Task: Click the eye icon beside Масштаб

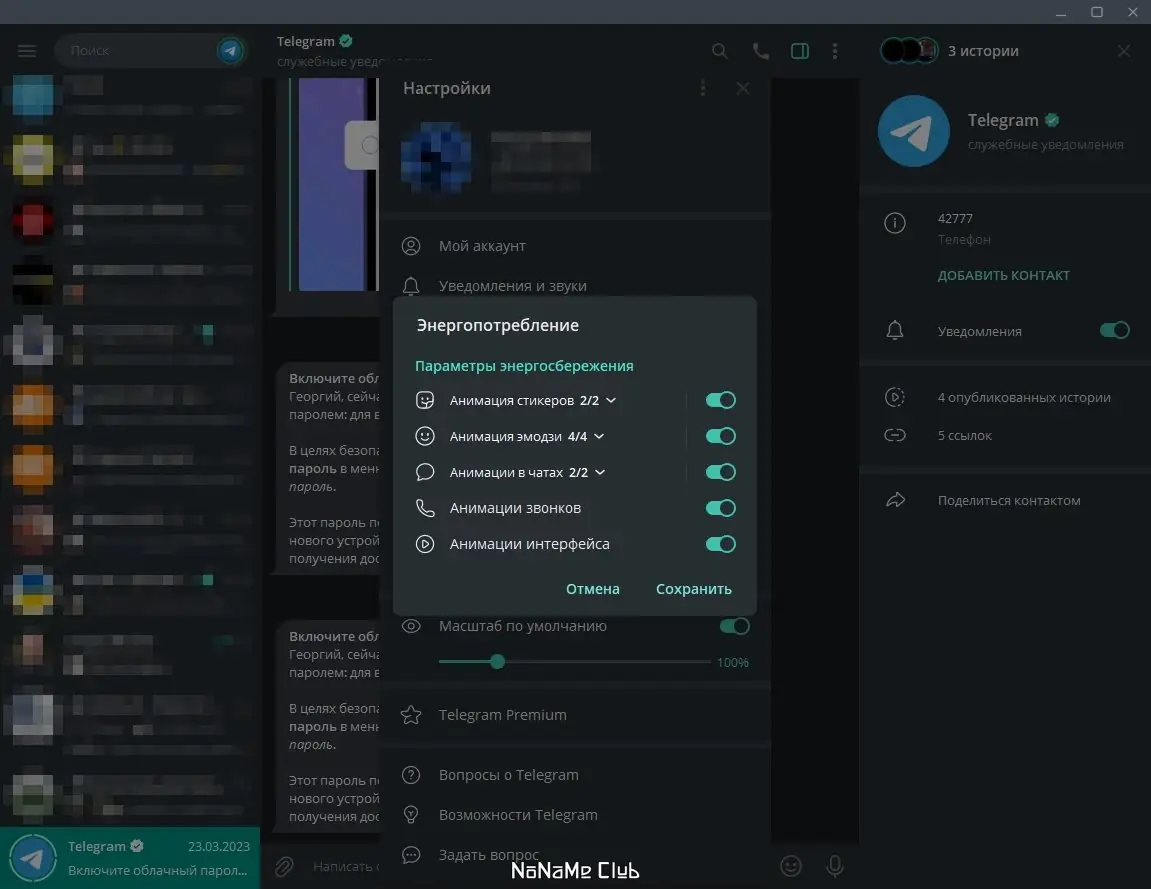Action: pyautogui.click(x=411, y=626)
